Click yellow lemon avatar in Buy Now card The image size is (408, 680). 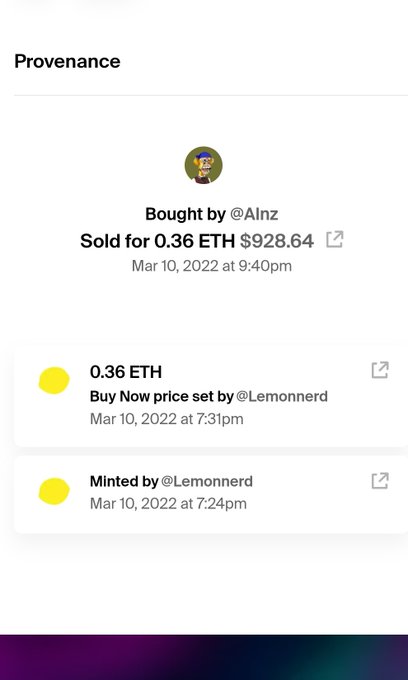54,380
